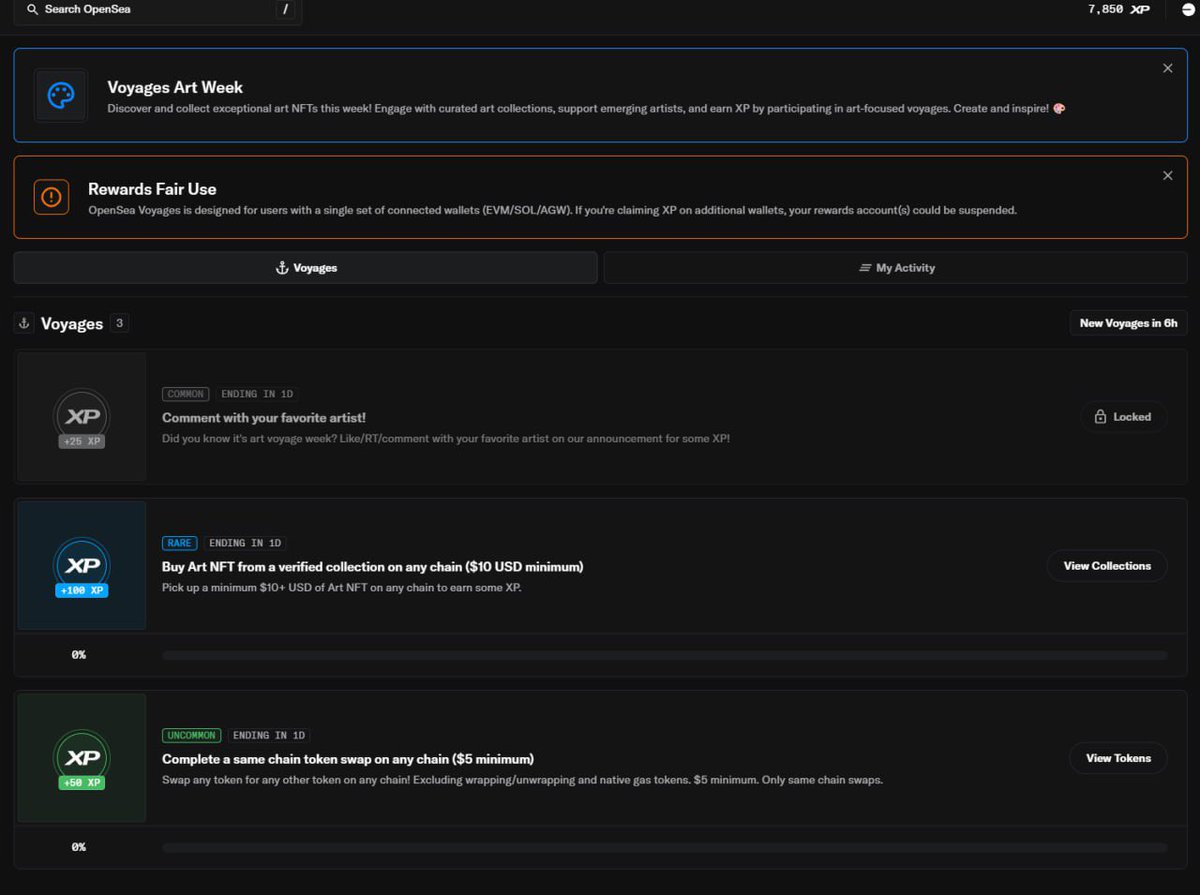Click ENDING IN 1D tag on token swap voyage

pos(269,735)
